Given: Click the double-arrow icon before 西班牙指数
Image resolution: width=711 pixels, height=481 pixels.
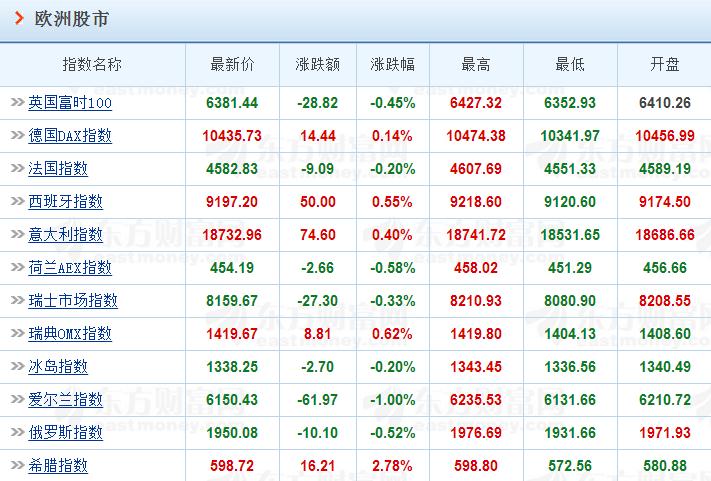Looking at the screenshot, I should point(18,201).
